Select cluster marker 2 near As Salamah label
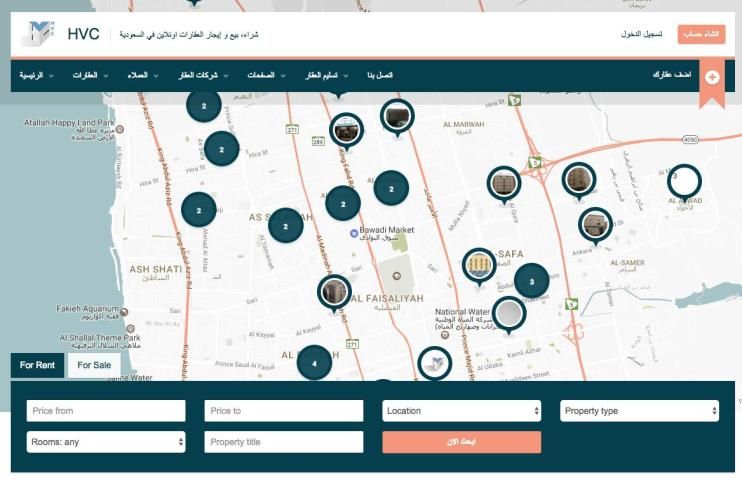 [285, 226]
